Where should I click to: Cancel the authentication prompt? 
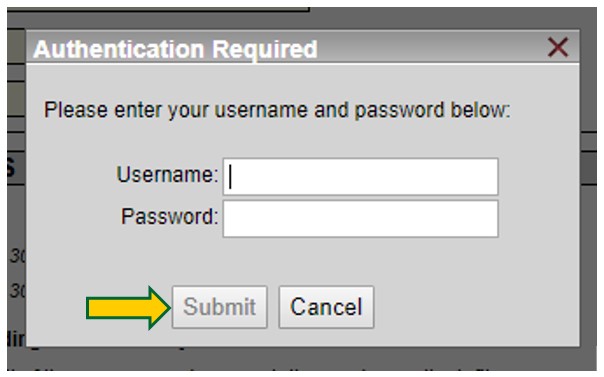coord(326,307)
